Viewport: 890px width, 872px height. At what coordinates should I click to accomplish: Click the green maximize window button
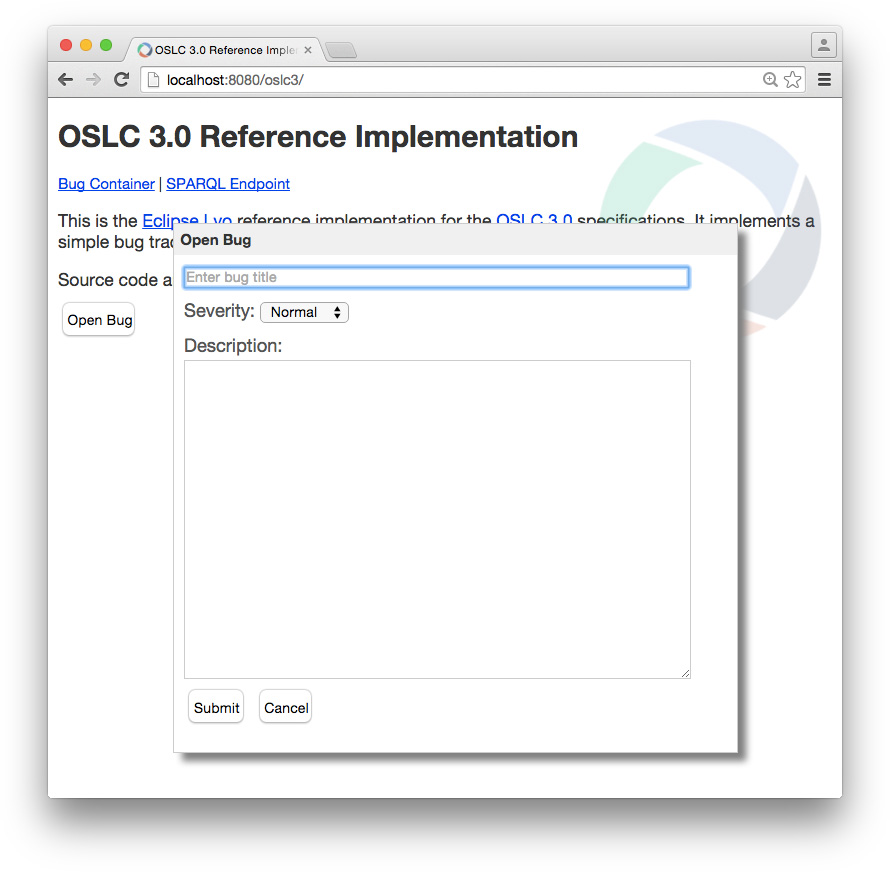(x=106, y=45)
